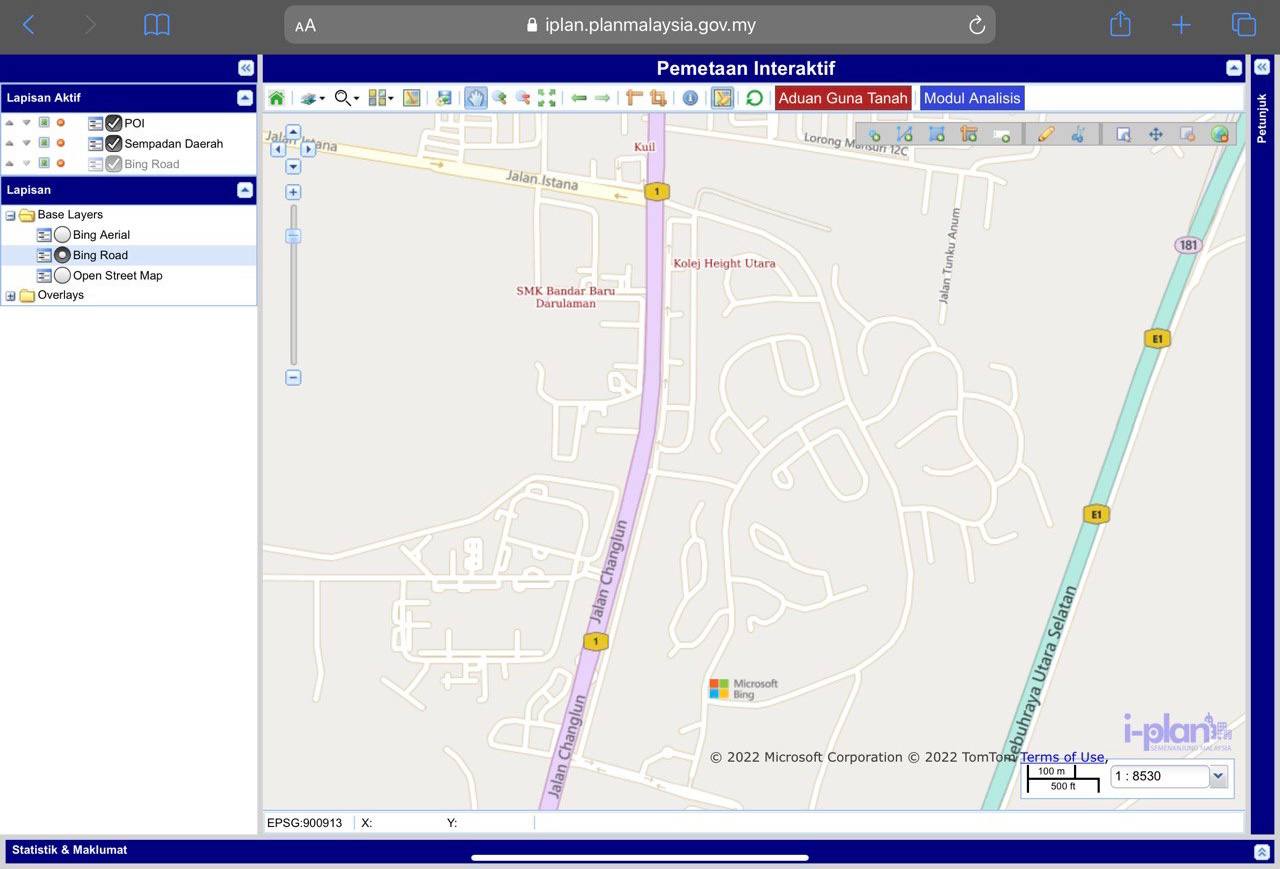Select the pencil edit tool
The width and height of the screenshot is (1280, 869).
tap(1046, 134)
